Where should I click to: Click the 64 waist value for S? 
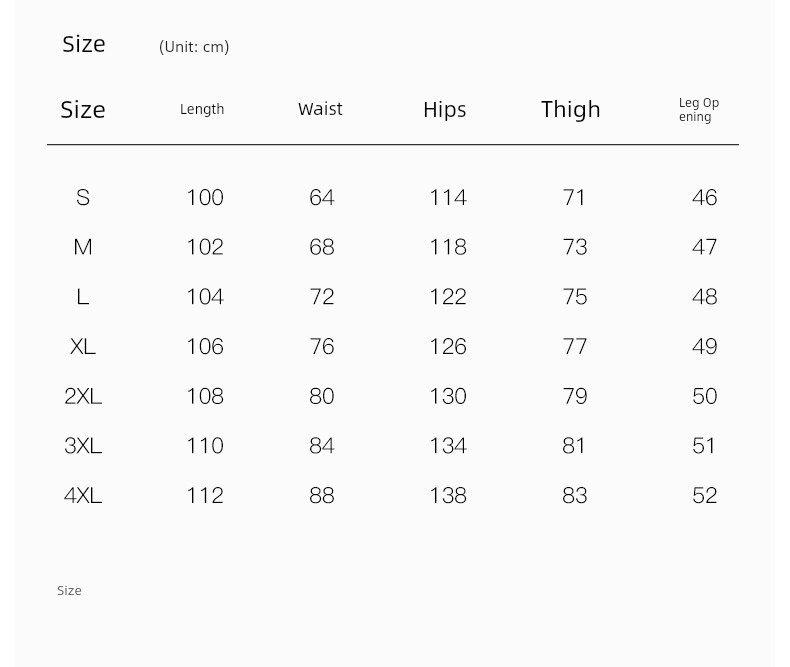(322, 197)
